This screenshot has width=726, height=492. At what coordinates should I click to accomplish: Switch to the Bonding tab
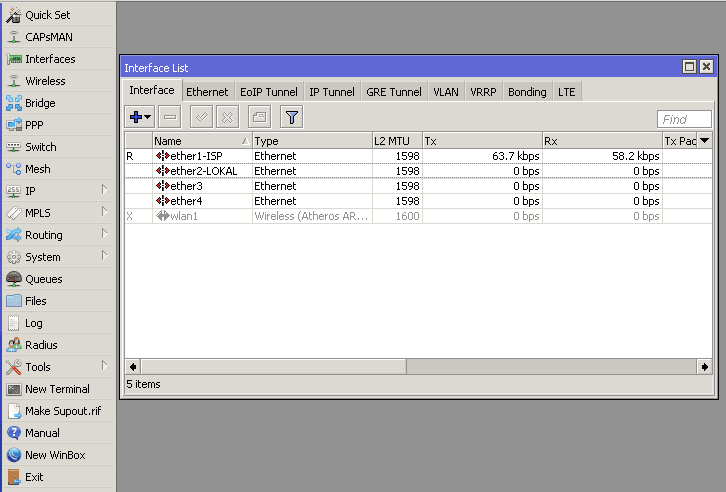[527, 92]
